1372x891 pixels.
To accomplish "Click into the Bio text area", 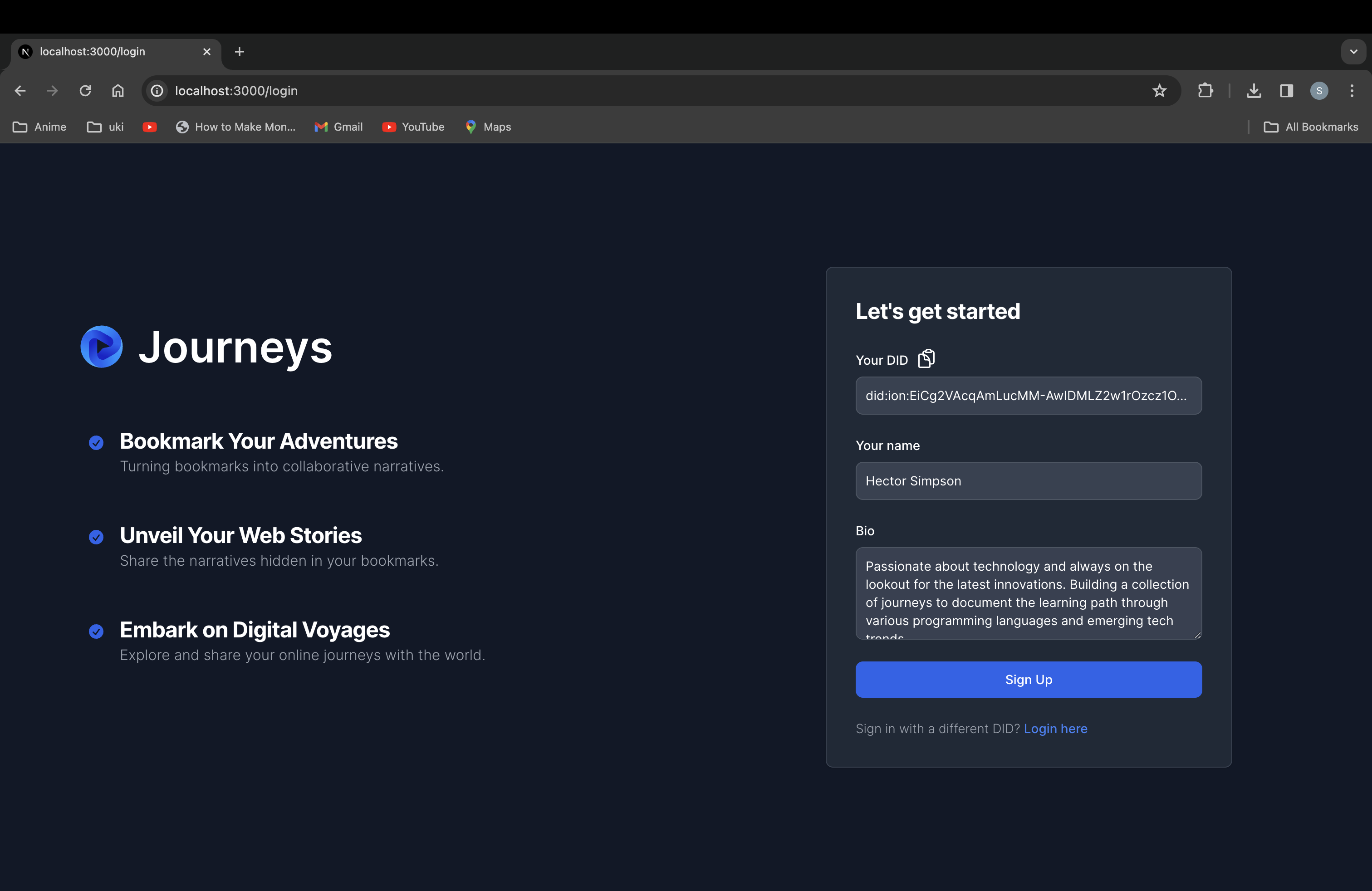I will [x=1028, y=592].
